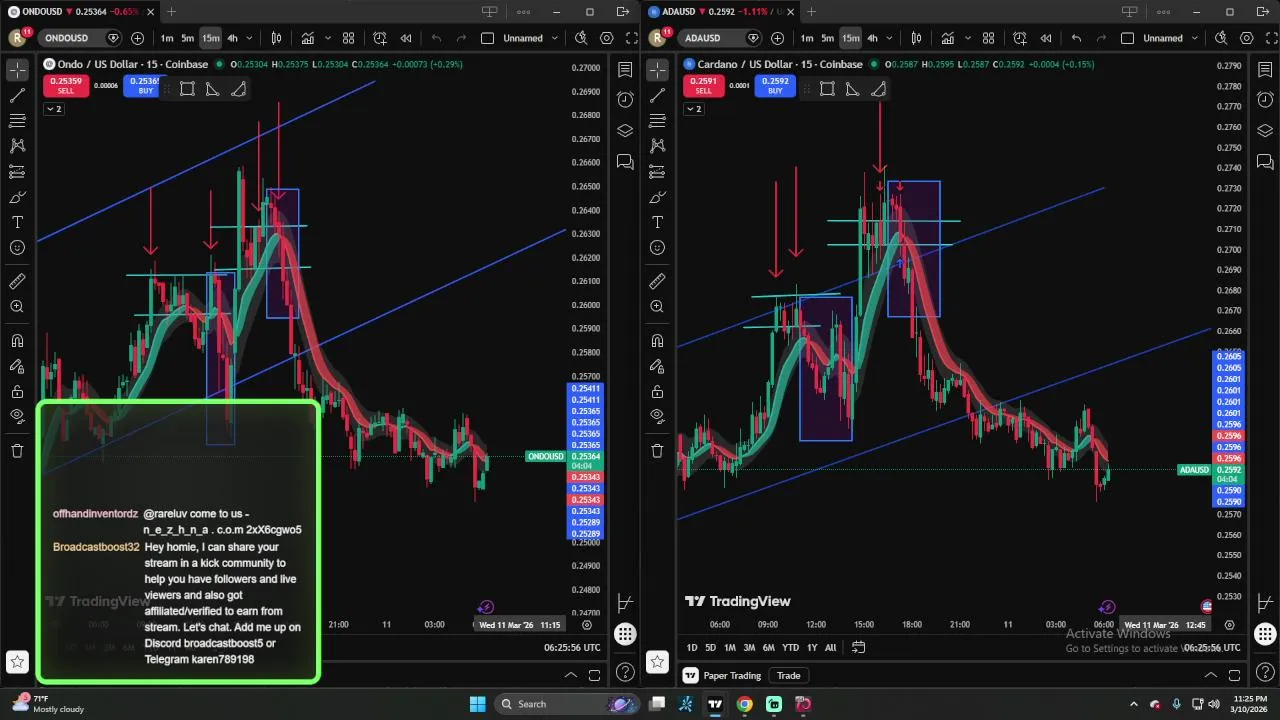Click the BUY 0.2592 button
1280x720 pixels.
point(775,85)
